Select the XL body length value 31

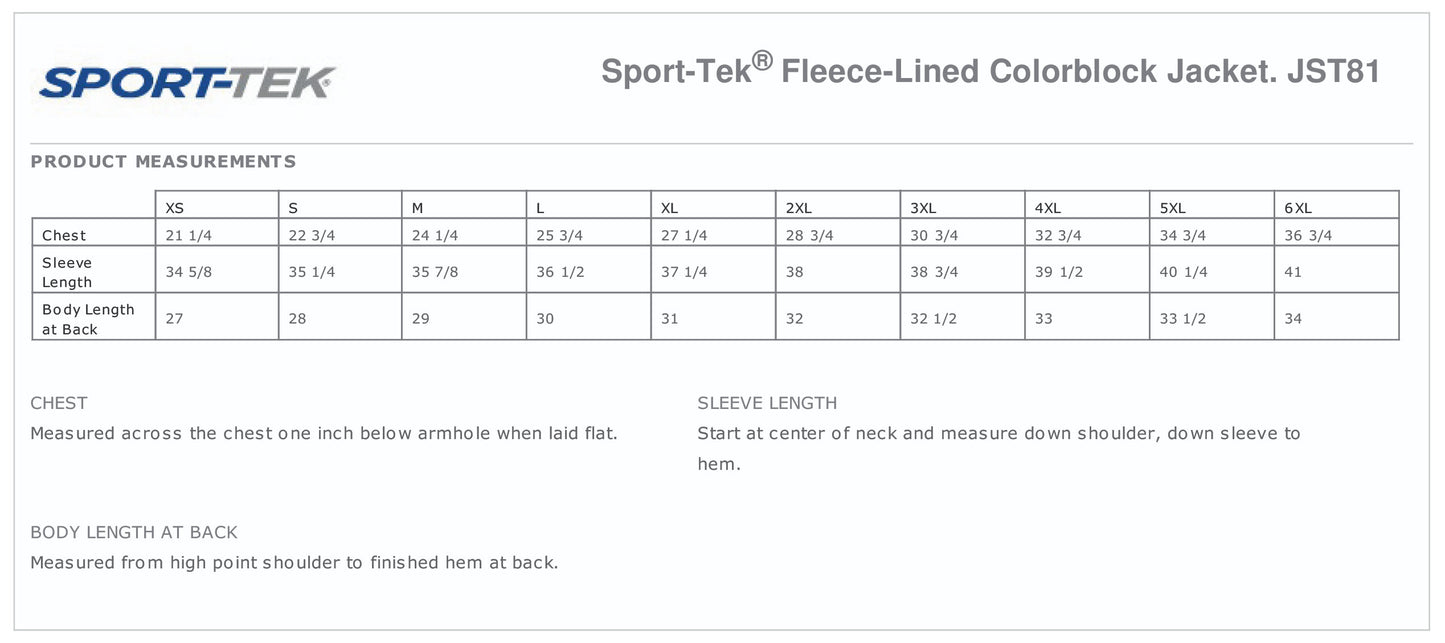point(669,319)
